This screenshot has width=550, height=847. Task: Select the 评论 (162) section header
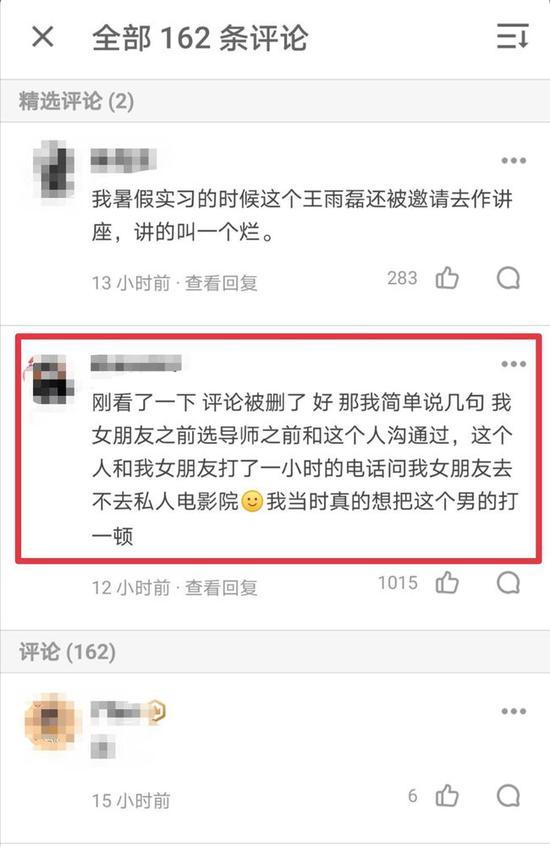pyautogui.click(x=68, y=651)
